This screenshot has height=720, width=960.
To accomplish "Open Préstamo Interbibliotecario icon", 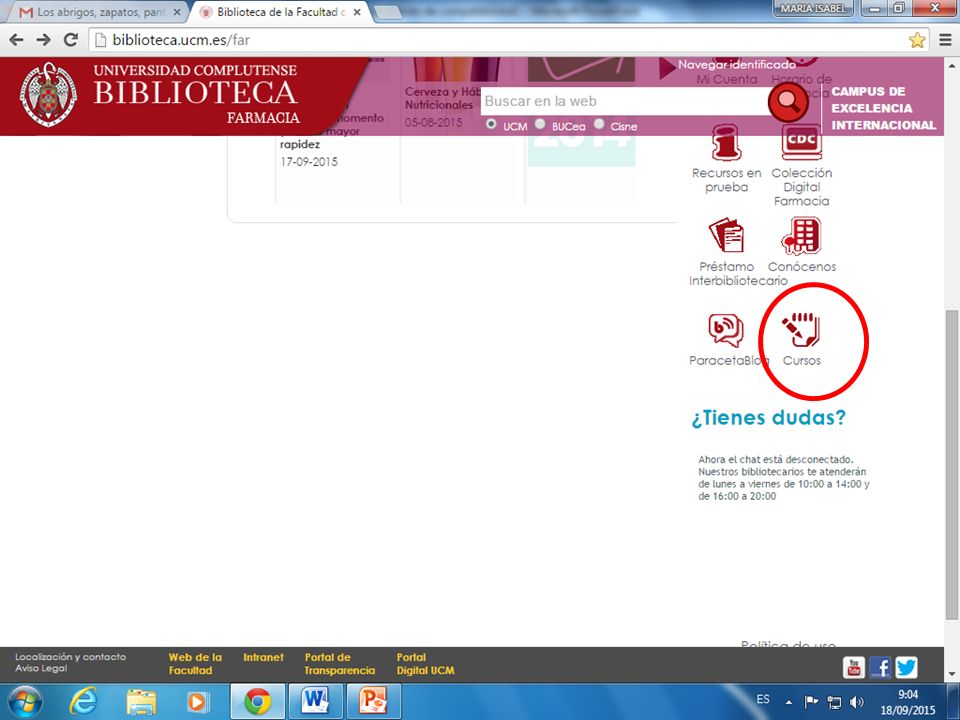I will tap(726, 235).
